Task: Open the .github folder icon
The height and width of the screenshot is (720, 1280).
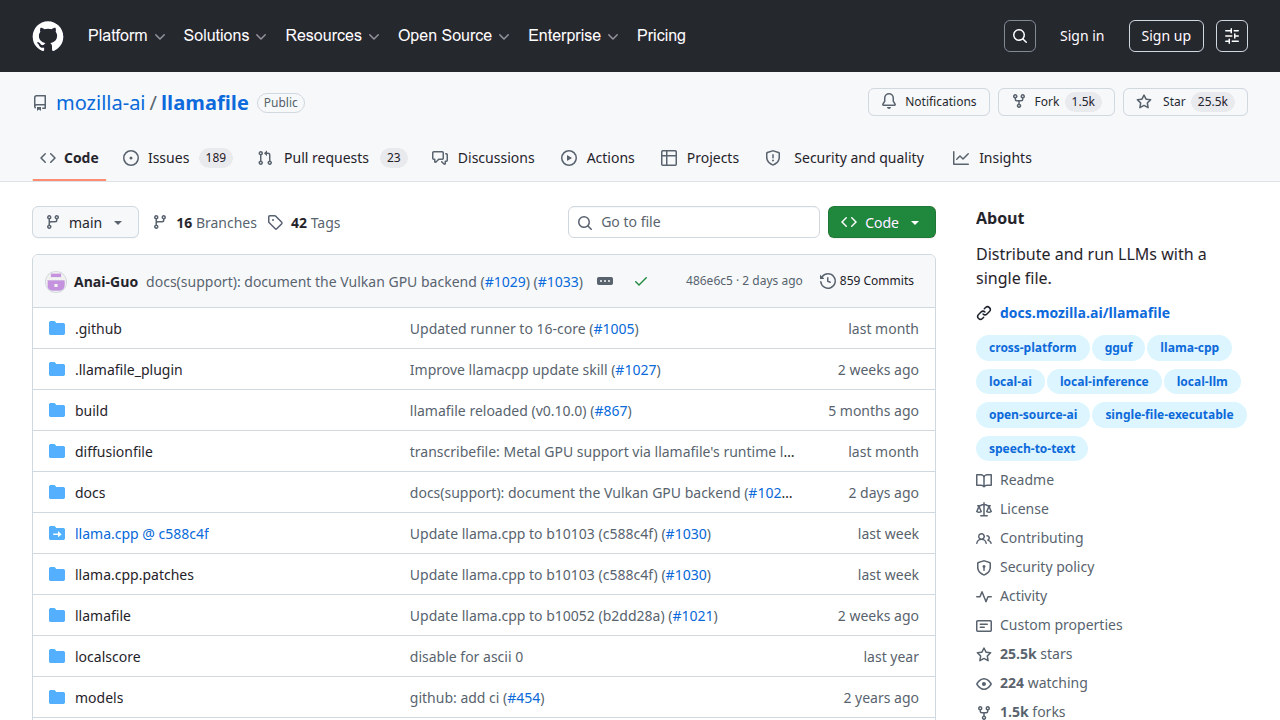Action: point(57,329)
